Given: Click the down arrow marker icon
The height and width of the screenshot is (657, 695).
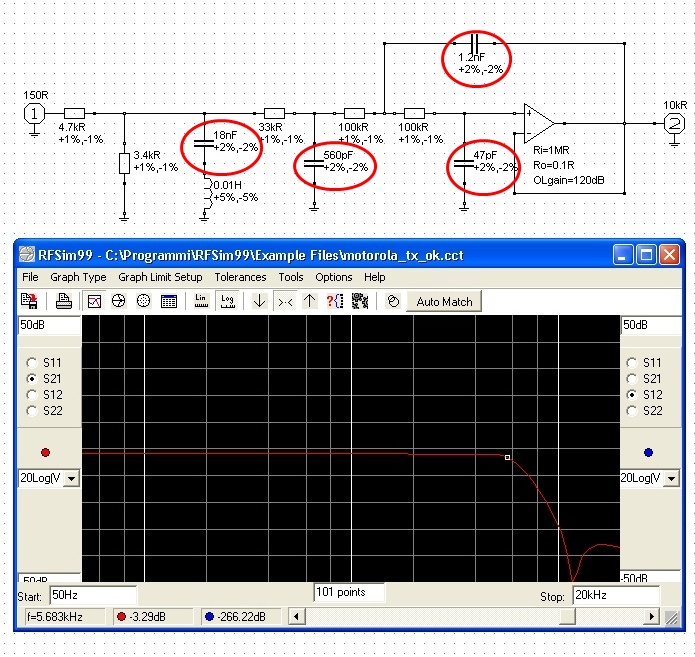Looking at the screenshot, I should click(x=259, y=300).
